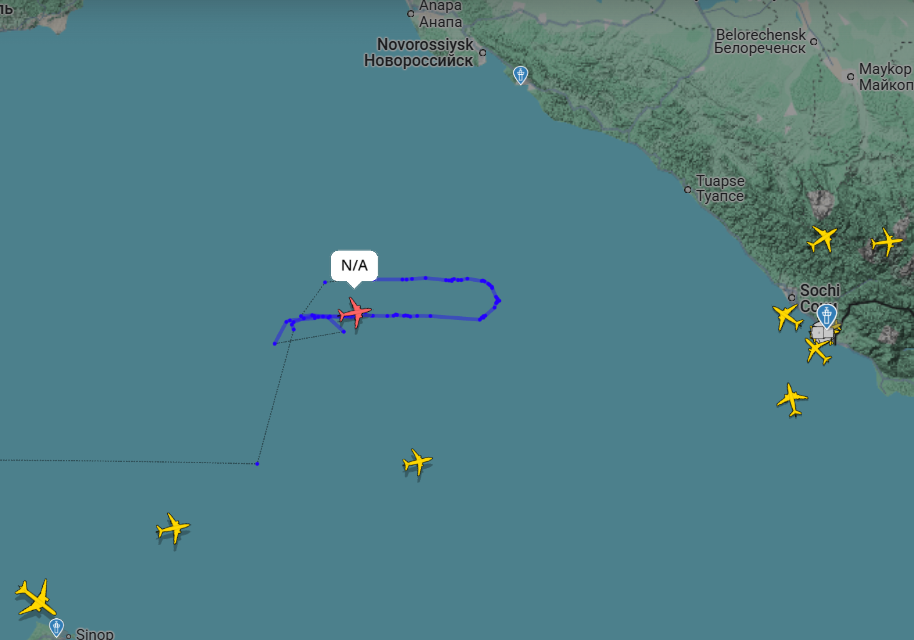Open the airport marker near Novorossiysk coast

521,75
